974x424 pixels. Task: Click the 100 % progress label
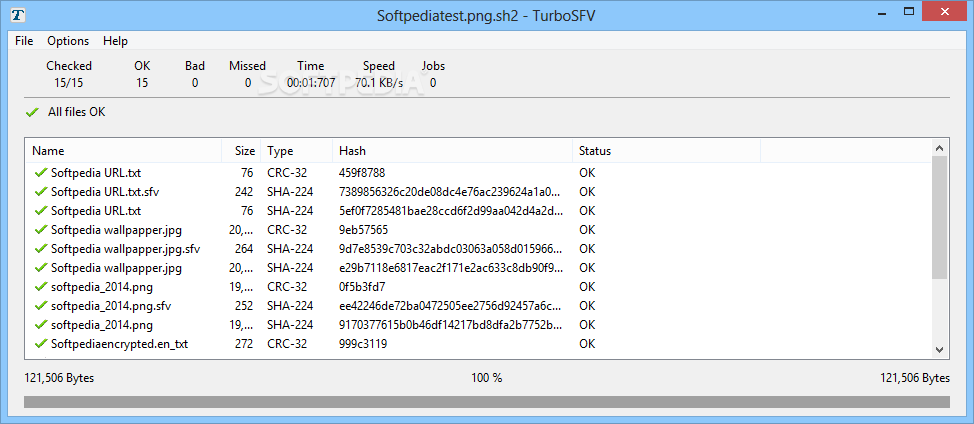point(486,378)
